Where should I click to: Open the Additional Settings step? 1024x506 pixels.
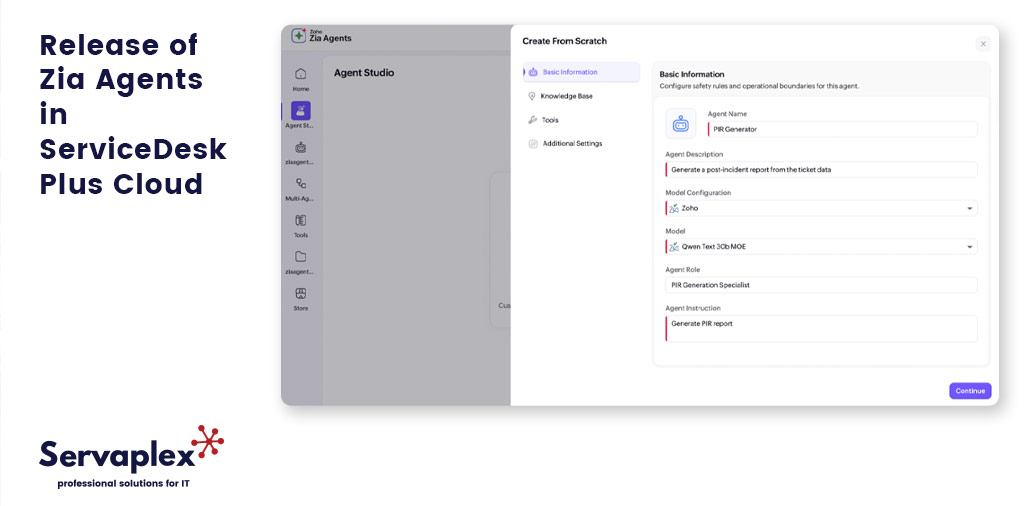(566, 144)
